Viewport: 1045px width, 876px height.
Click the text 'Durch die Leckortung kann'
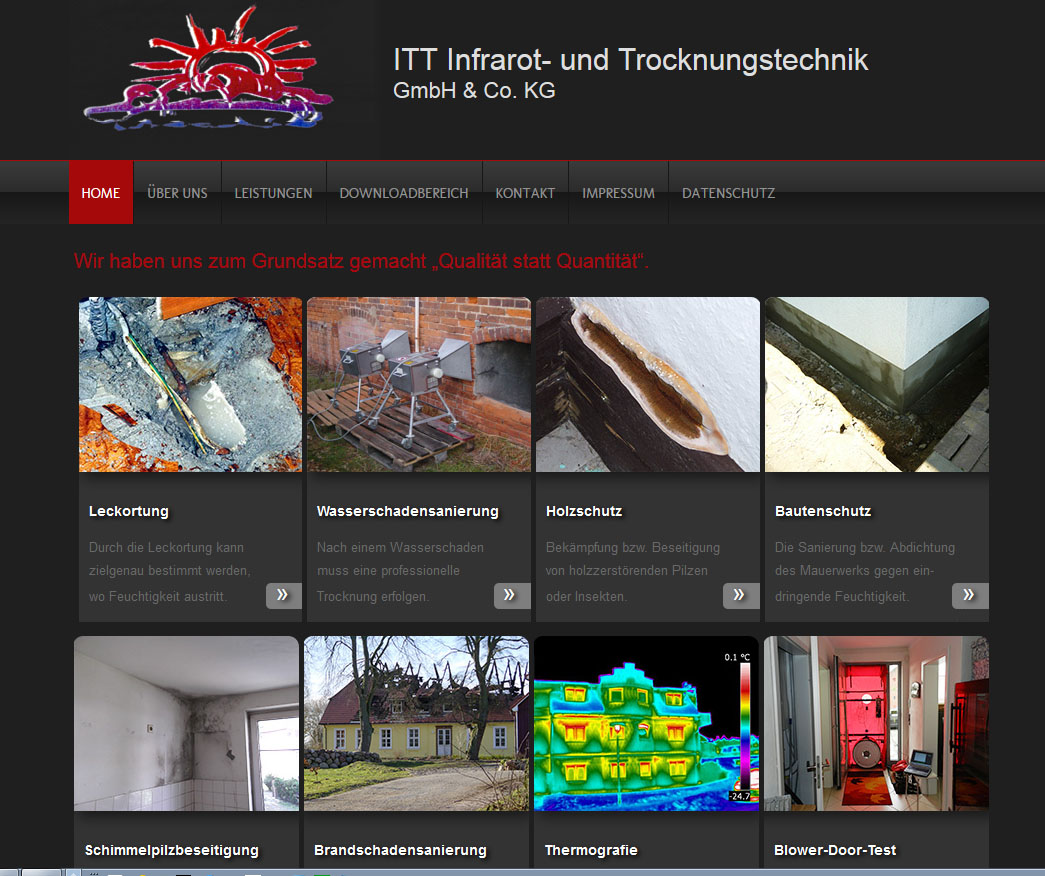coord(167,547)
